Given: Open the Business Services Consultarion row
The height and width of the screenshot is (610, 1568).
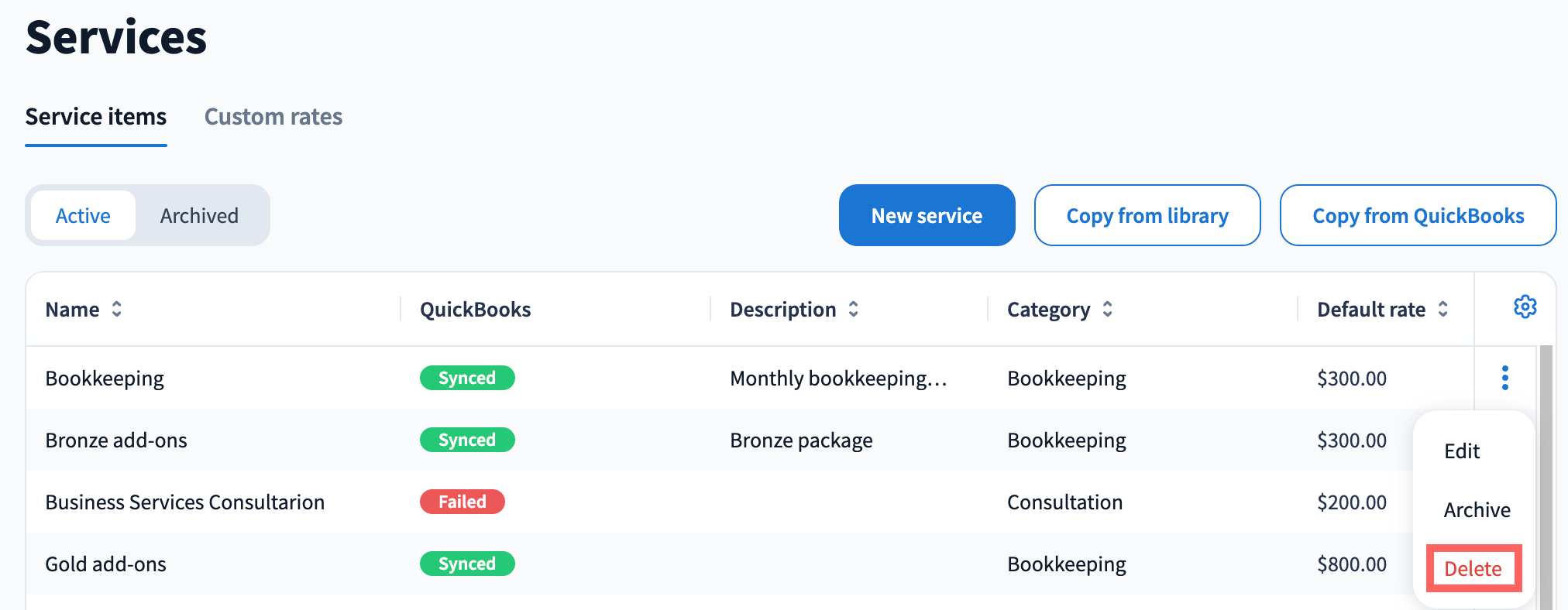Looking at the screenshot, I should point(184,502).
